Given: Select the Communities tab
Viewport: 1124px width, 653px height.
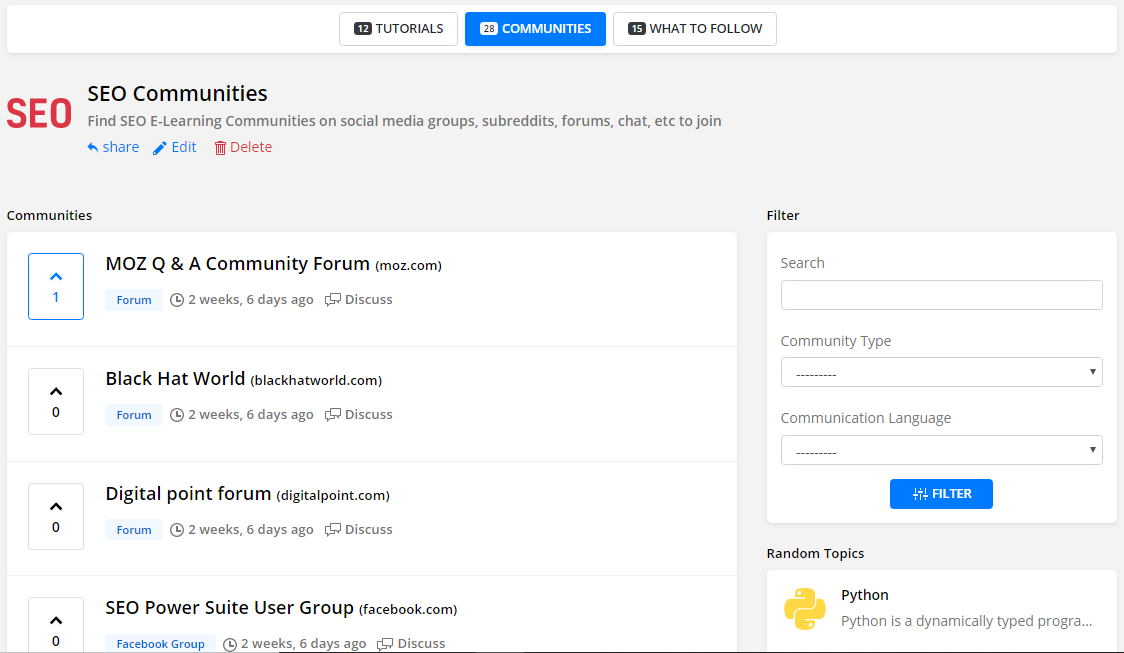Looking at the screenshot, I should (x=535, y=29).
